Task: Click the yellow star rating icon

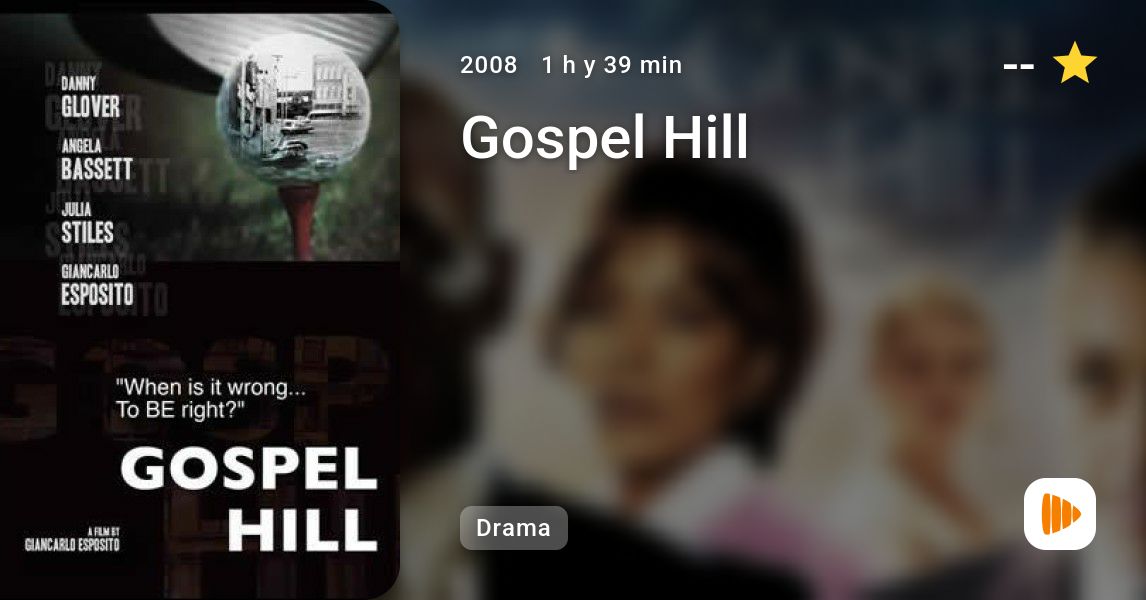Action: click(1074, 63)
